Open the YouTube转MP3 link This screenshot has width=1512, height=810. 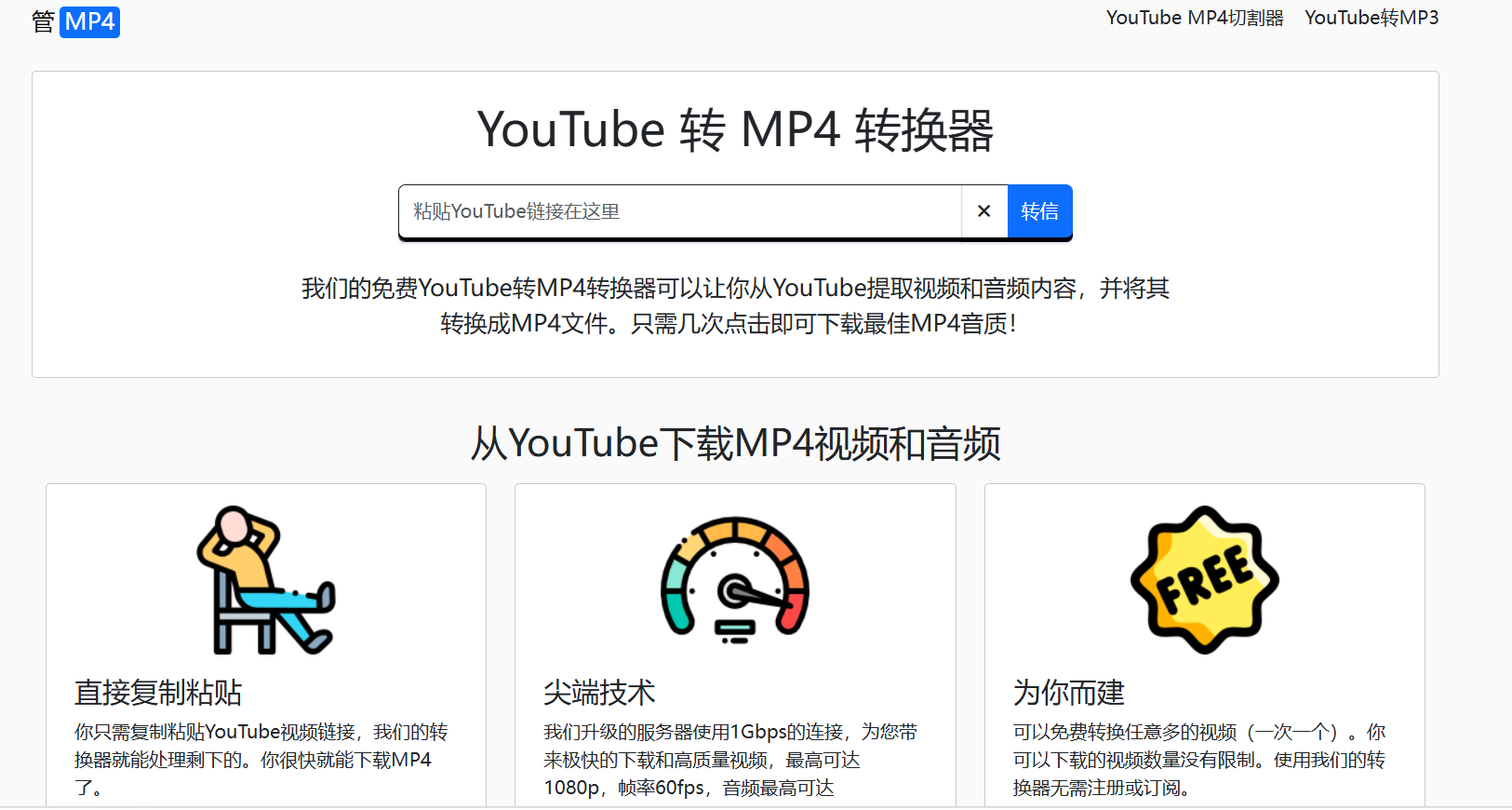(x=1372, y=18)
